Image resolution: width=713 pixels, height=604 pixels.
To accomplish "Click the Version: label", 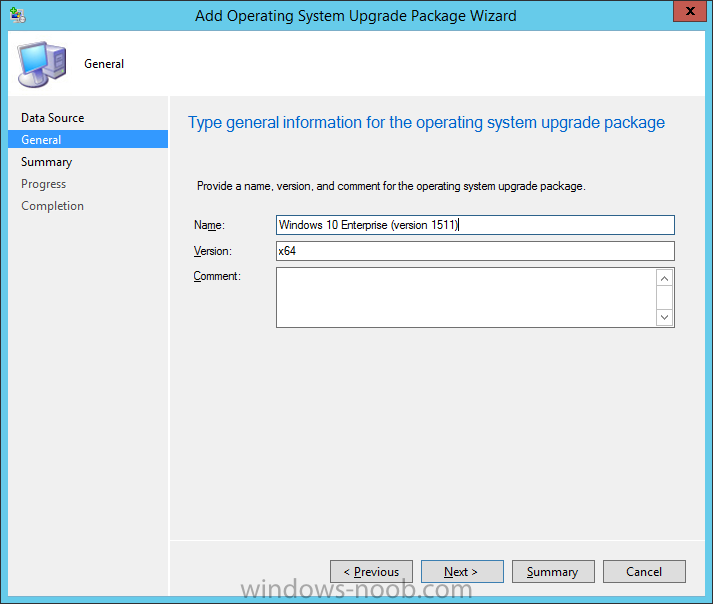I will (x=213, y=251).
